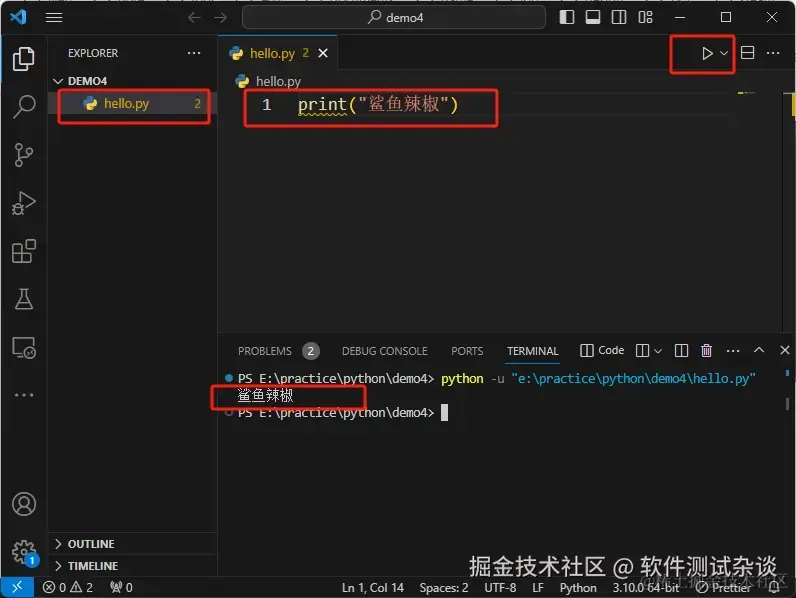Select language mode Python
The width and height of the screenshot is (796, 598).
(578, 588)
